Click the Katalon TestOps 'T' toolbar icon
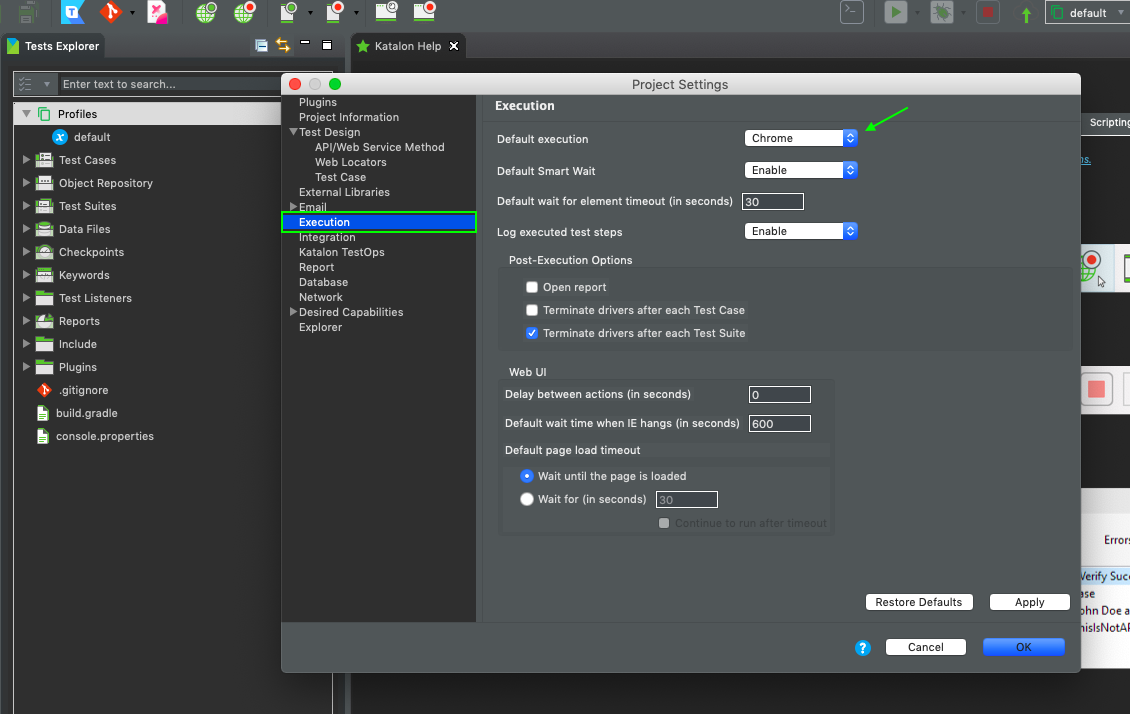Screen dimensions: 1130x714 point(72,12)
